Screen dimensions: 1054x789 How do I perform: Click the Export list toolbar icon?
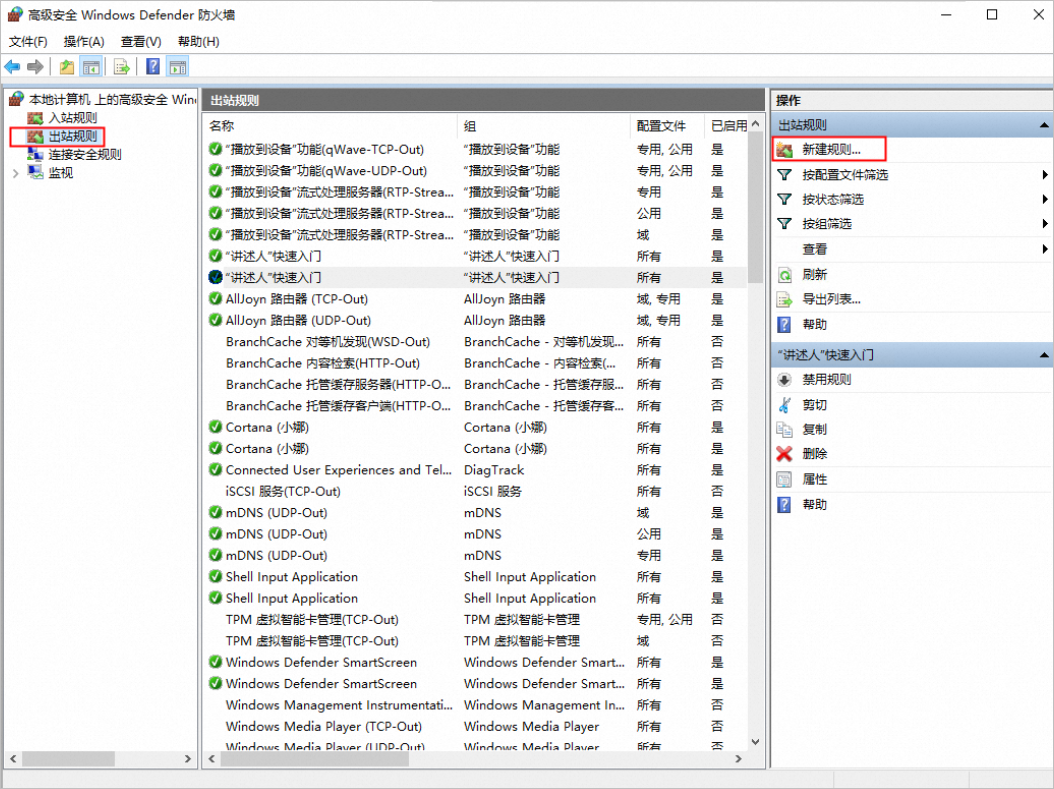point(121,67)
